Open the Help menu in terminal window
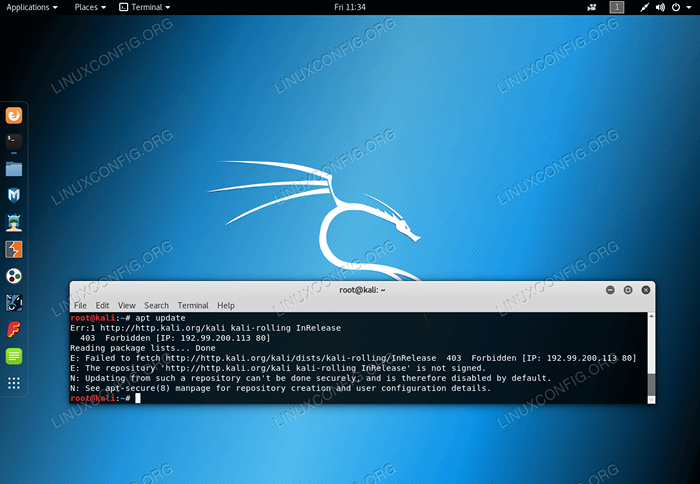The width and height of the screenshot is (700, 484). click(226, 305)
